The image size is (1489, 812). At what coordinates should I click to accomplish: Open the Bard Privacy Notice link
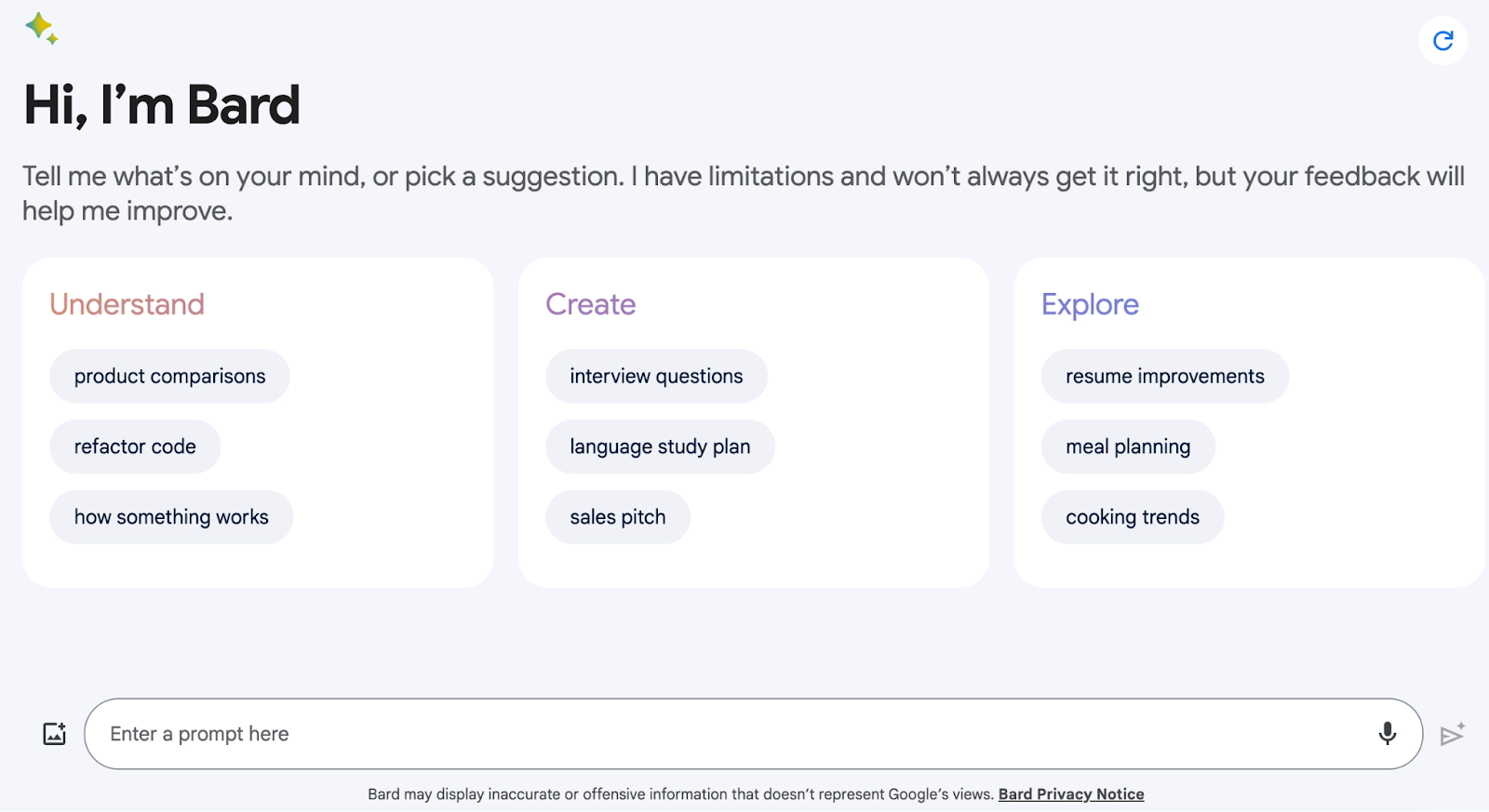pos(1071,794)
